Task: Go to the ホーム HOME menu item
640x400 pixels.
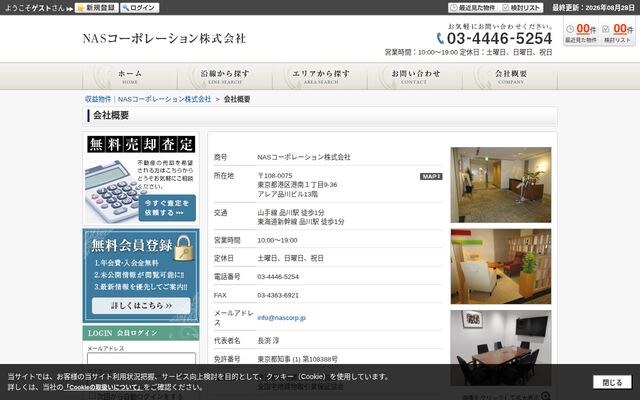Action: pos(130,76)
